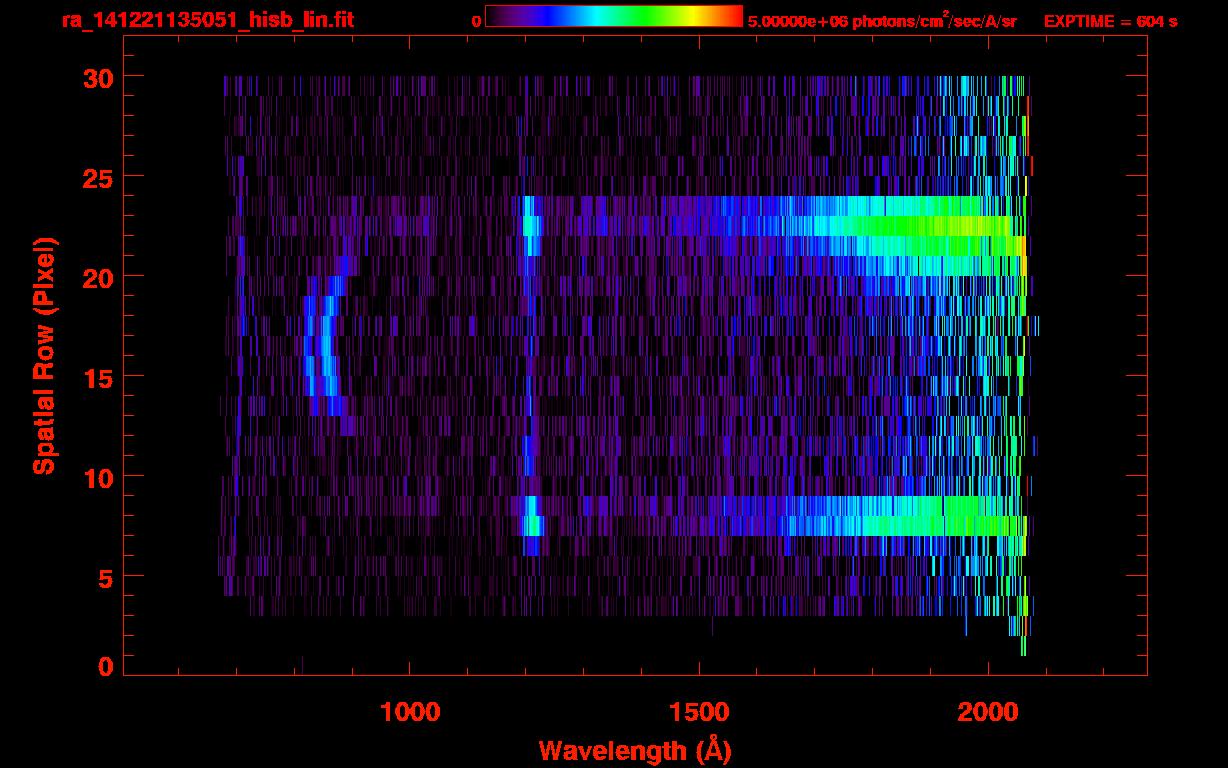Click the y-axis tick label 20
The image size is (1228, 768).
[x=99, y=277]
